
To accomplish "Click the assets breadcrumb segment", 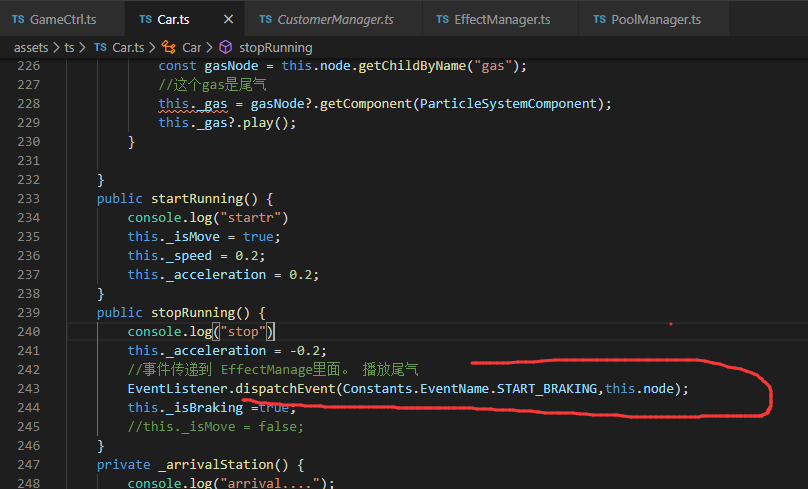I will (x=31, y=47).
